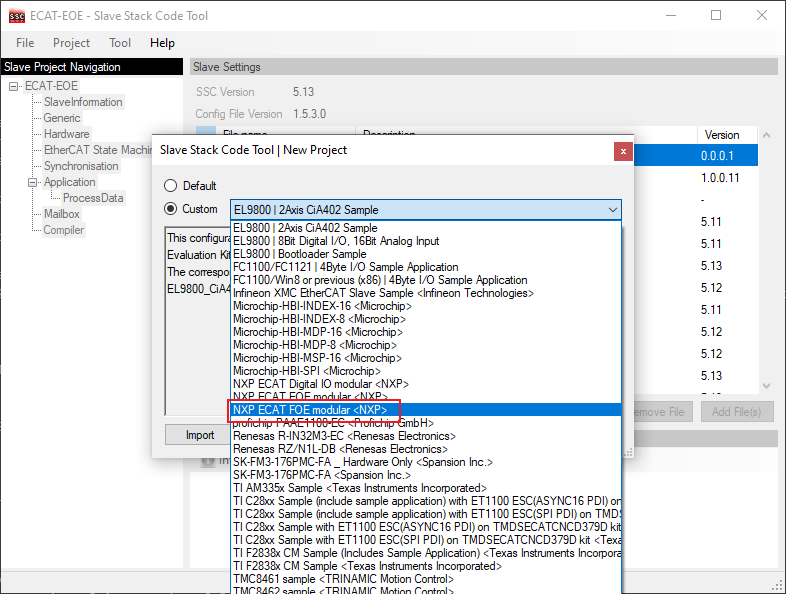Open the Tool menu
Viewport: 786px width, 594px height.
[120, 43]
